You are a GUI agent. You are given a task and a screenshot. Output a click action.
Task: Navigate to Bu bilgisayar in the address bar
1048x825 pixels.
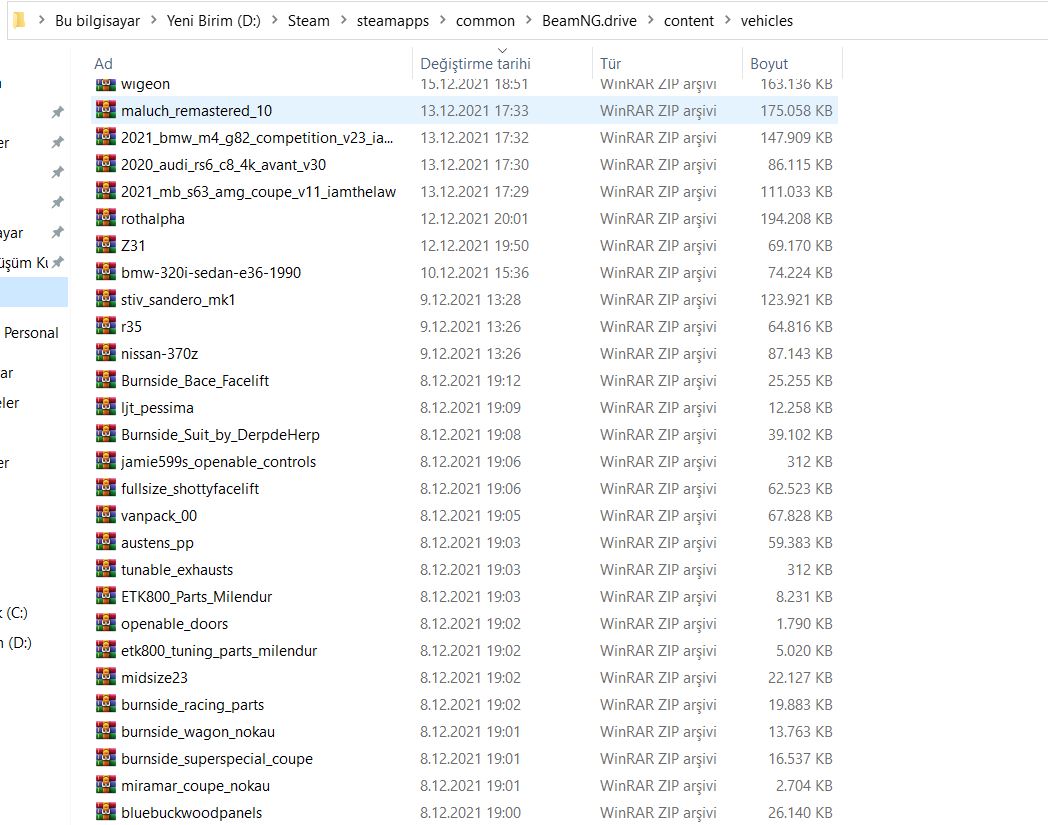coord(98,21)
